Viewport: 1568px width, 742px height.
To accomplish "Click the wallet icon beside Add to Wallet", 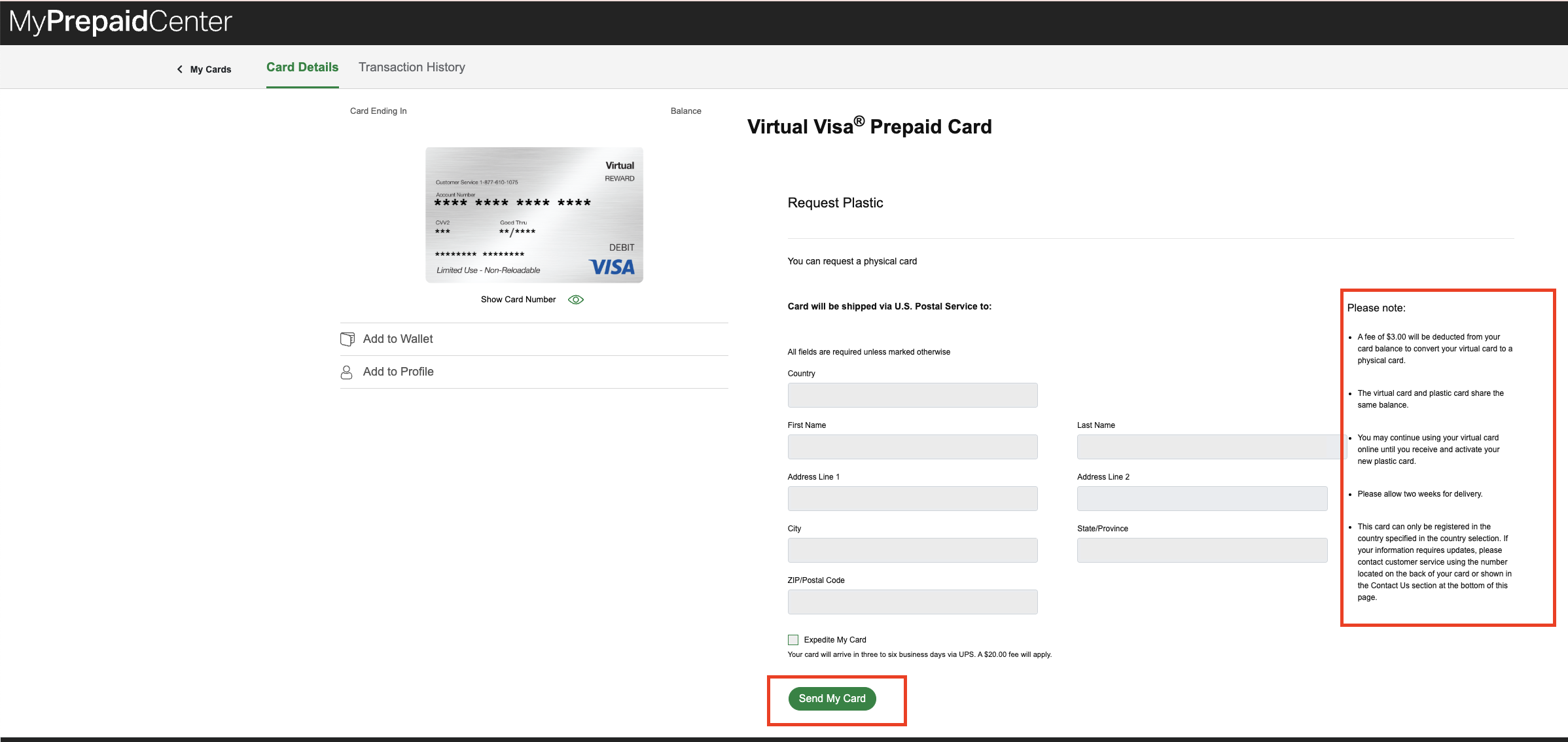I will [347, 339].
